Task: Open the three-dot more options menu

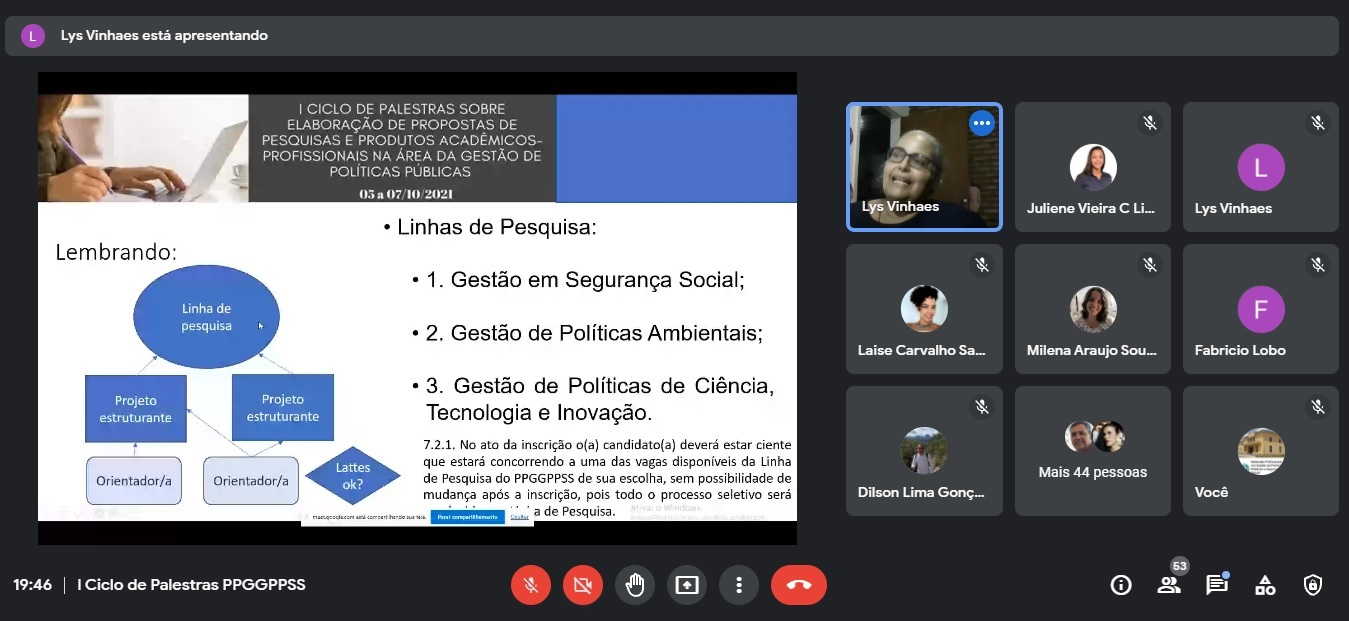Action: (x=739, y=585)
